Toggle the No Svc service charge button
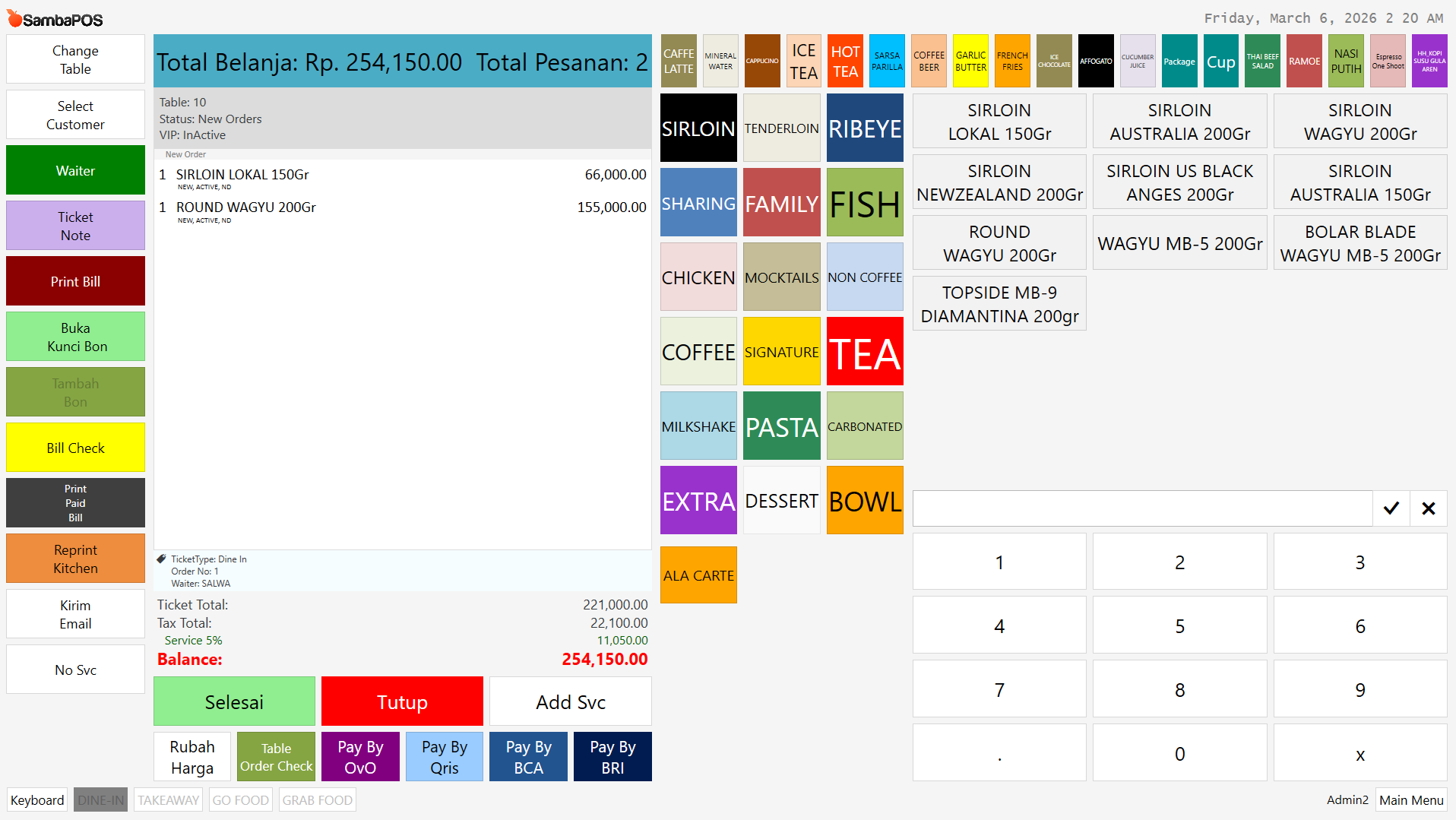 click(75, 670)
